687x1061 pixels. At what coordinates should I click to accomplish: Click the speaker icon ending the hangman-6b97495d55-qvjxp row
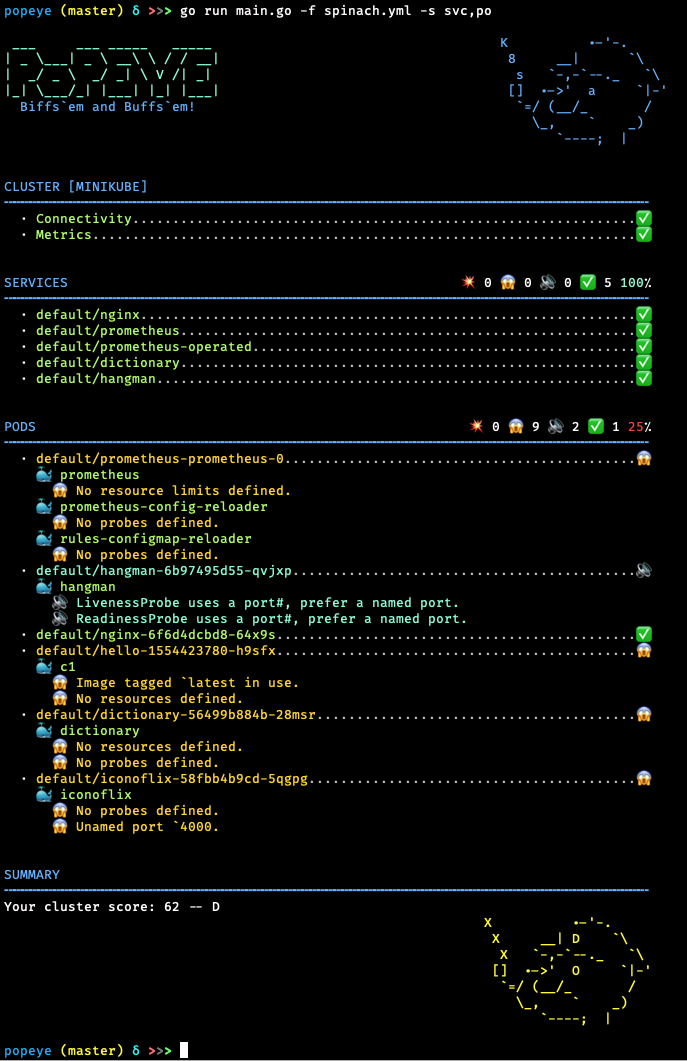644,570
